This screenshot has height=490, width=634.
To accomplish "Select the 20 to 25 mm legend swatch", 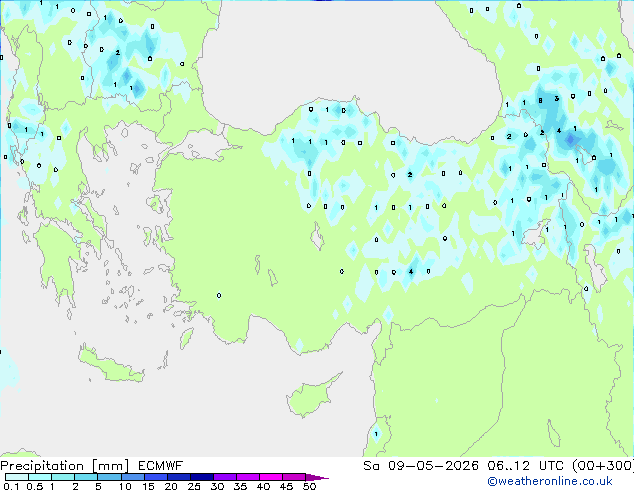I will pyautogui.click(x=178, y=477).
